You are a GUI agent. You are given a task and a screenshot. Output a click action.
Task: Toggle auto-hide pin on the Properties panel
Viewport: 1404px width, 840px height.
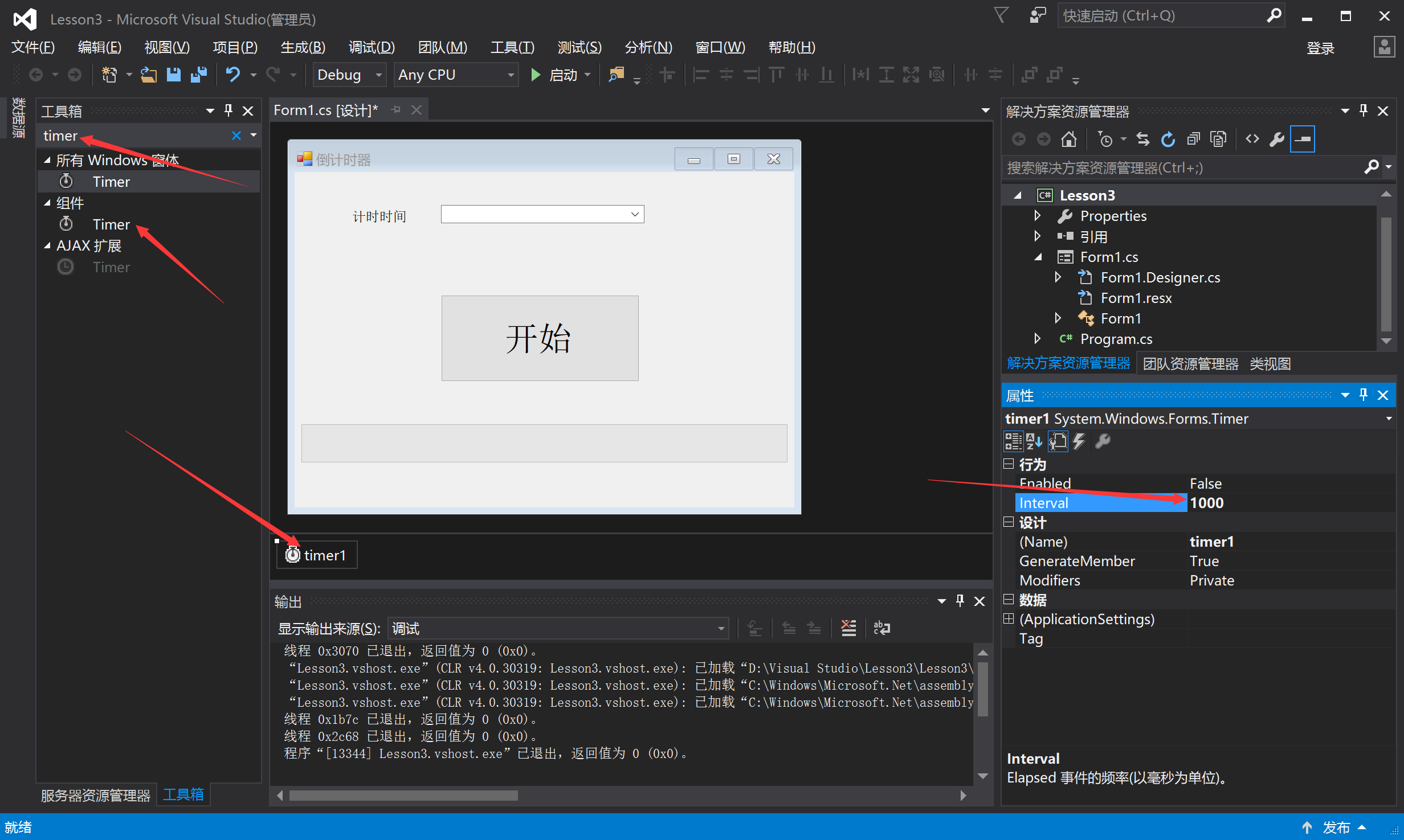click(x=1364, y=395)
